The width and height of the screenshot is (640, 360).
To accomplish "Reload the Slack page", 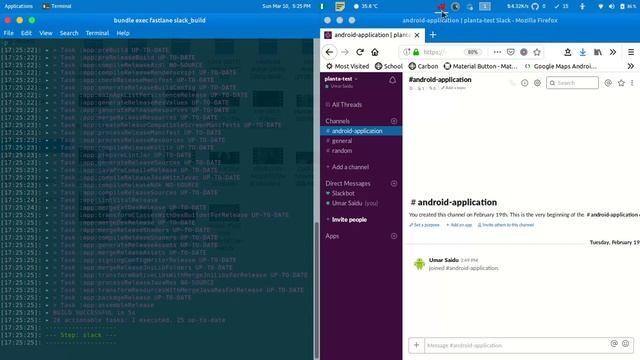I will pyautogui.click(x=360, y=52).
